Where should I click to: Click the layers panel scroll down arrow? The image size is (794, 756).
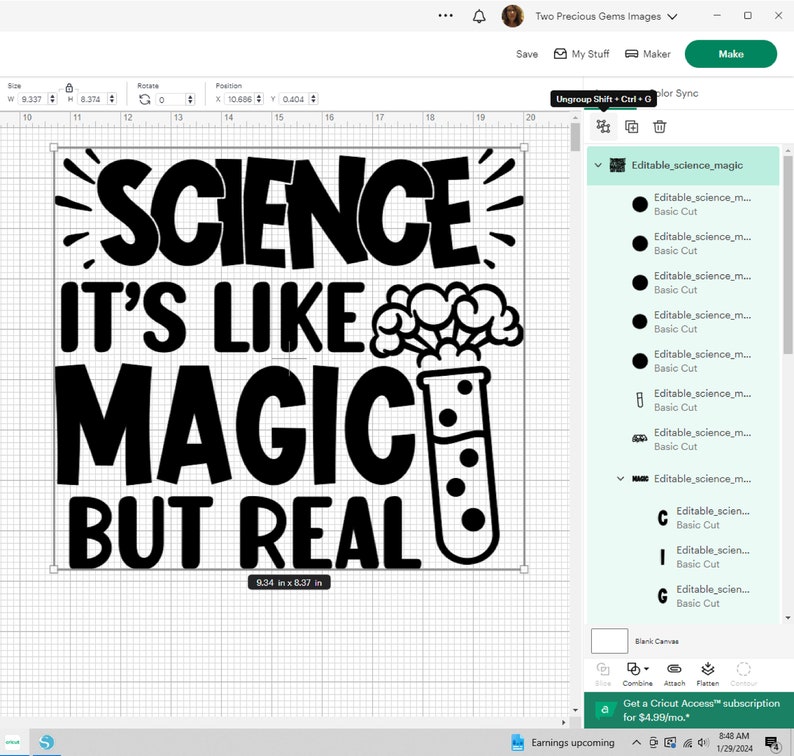pyautogui.click(x=787, y=617)
